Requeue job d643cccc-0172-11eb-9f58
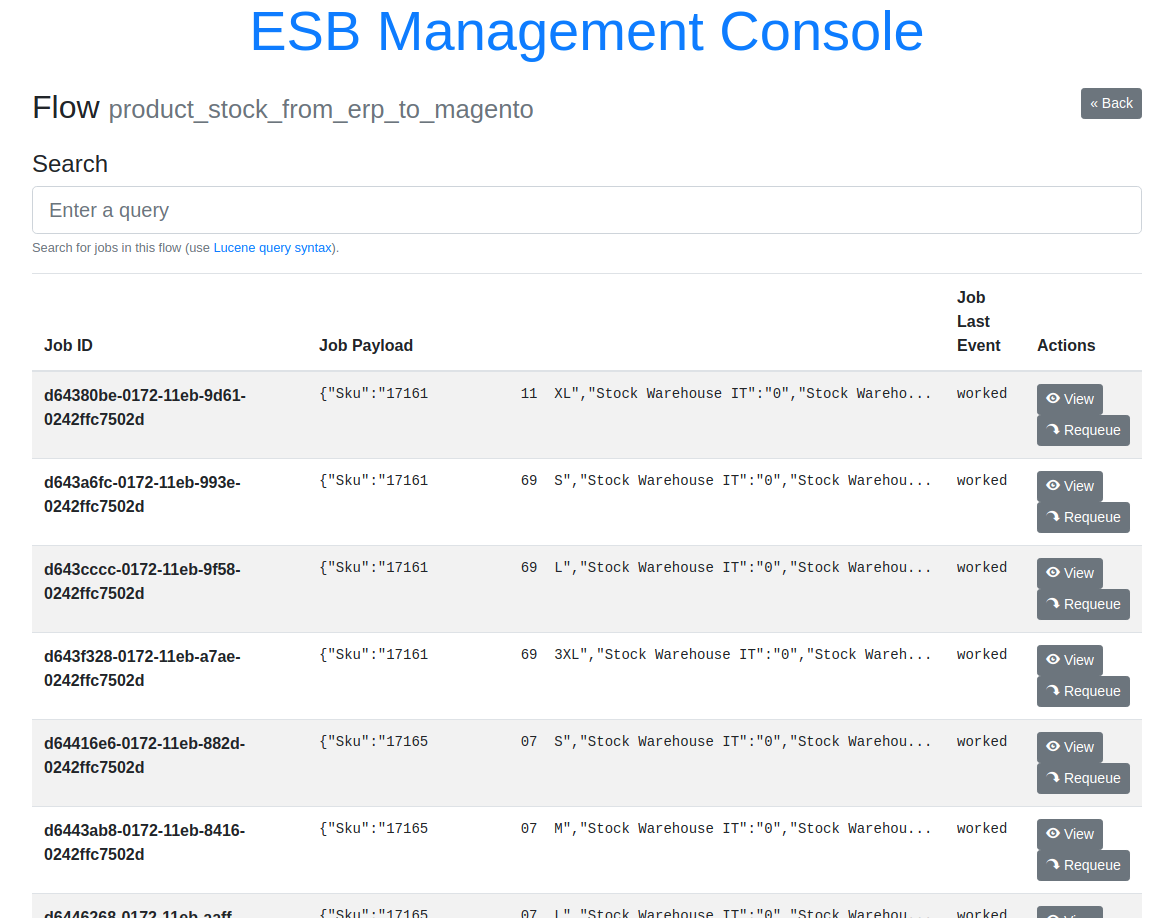The height and width of the screenshot is (918, 1175). point(1083,604)
